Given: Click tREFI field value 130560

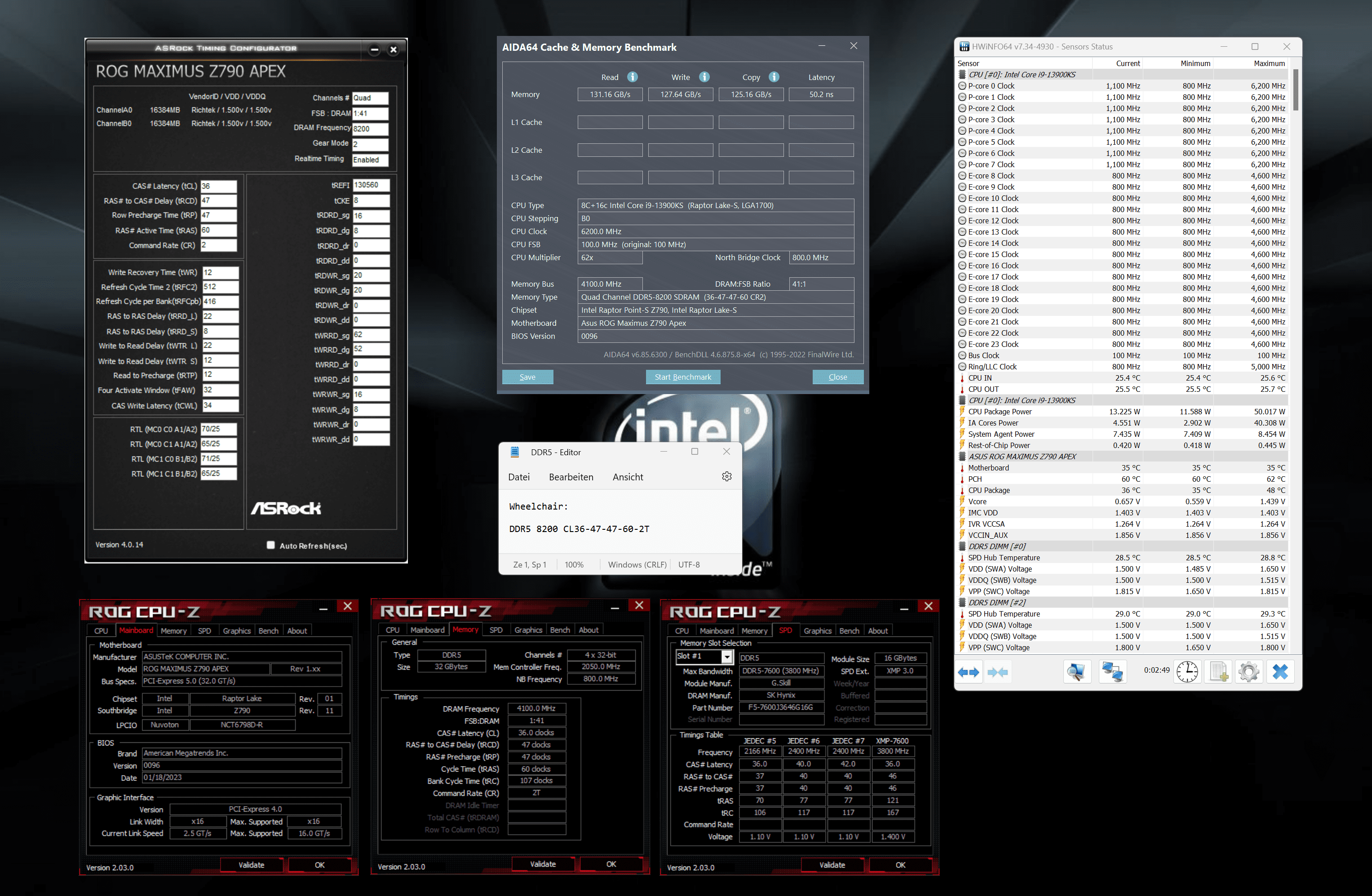Looking at the screenshot, I should point(371,185).
